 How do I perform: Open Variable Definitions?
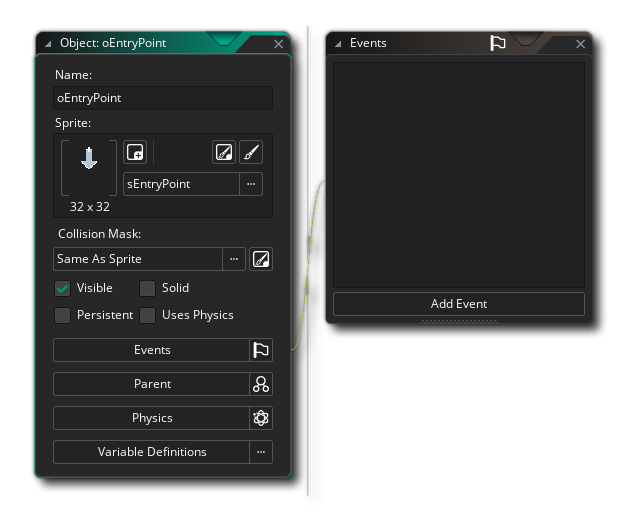coord(152,452)
